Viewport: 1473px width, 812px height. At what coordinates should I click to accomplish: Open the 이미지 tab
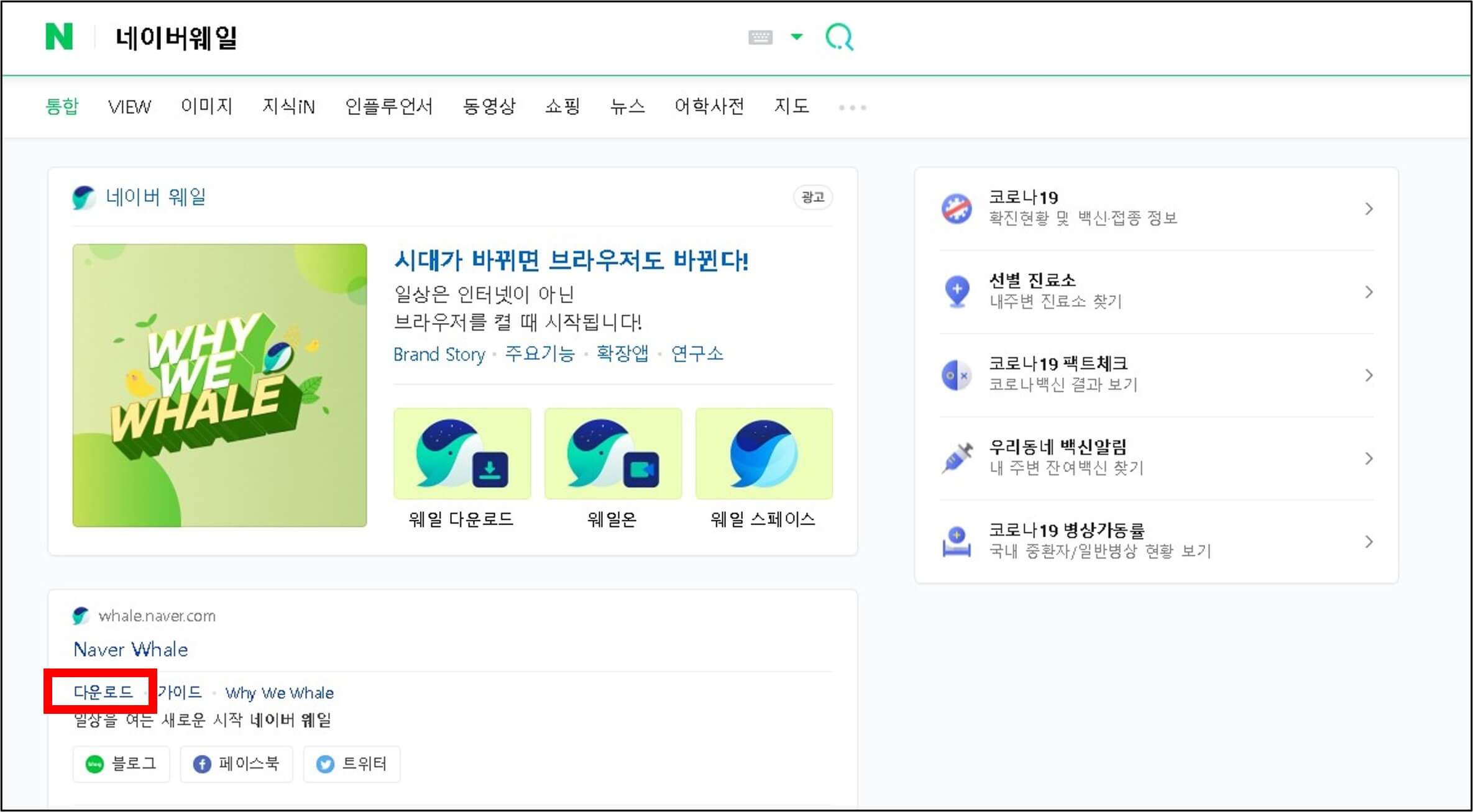coord(207,106)
